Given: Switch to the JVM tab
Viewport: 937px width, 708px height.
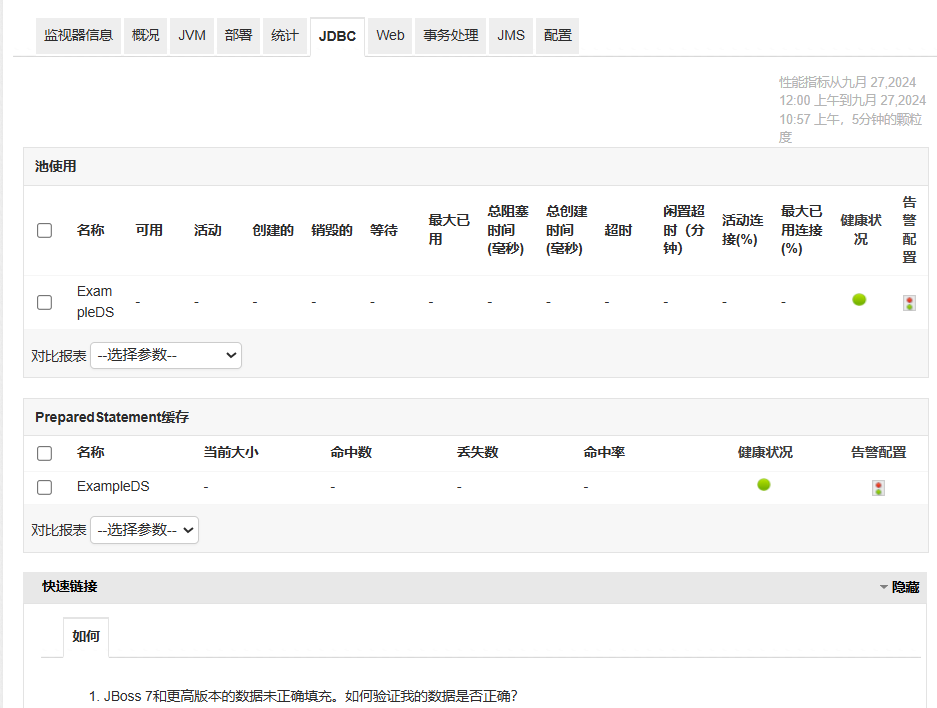Looking at the screenshot, I should [192, 35].
